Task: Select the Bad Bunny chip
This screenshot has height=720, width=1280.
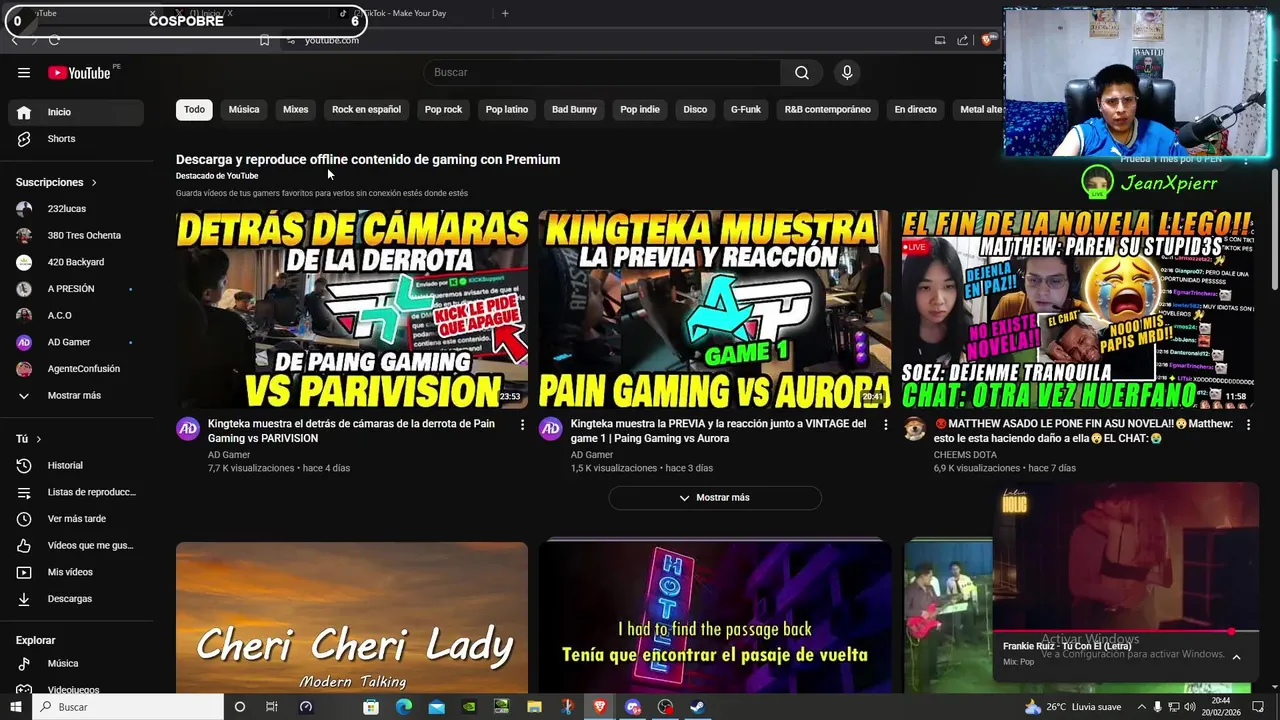Action: pyautogui.click(x=574, y=109)
